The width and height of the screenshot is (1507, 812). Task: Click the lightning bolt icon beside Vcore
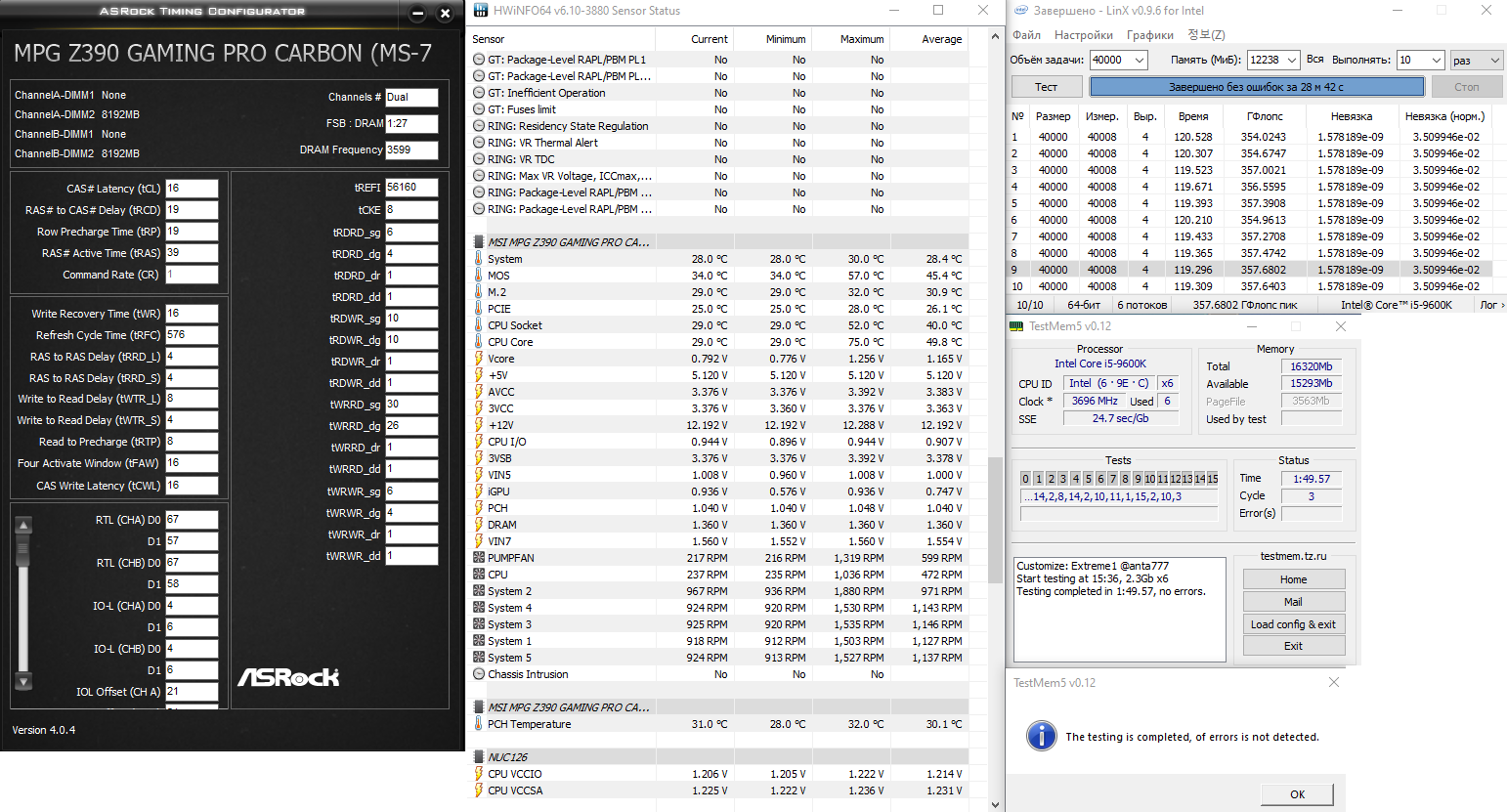479,359
